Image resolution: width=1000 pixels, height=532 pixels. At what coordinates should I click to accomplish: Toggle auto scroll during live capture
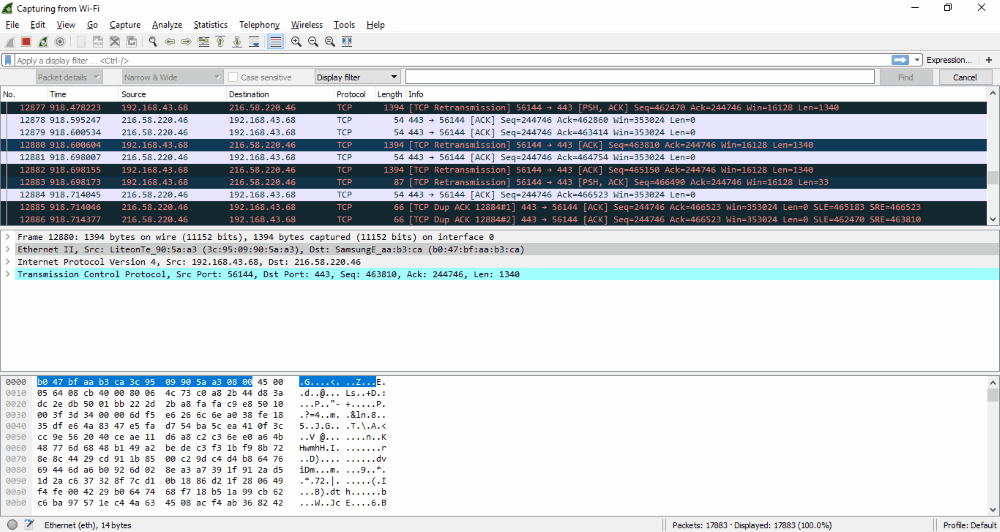pyautogui.click(x=254, y=41)
